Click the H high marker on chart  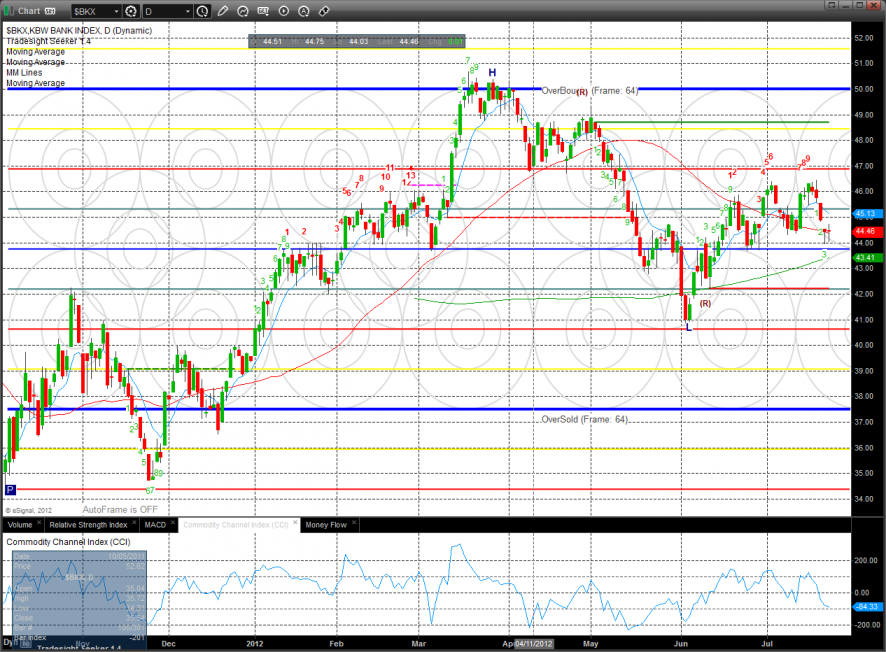pyautogui.click(x=492, y=72)
